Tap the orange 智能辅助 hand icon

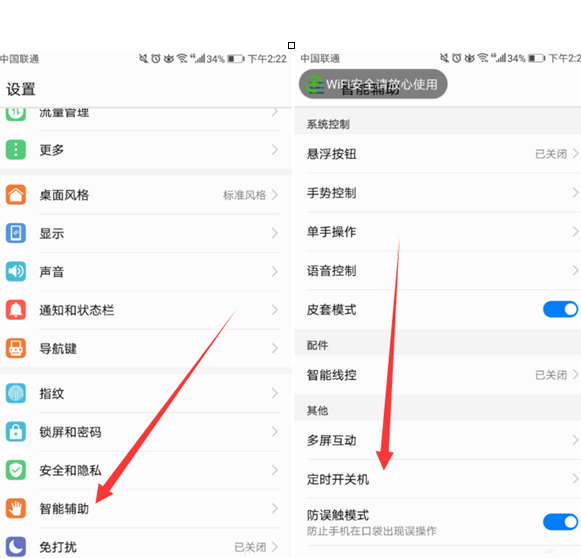click(16, 508)
